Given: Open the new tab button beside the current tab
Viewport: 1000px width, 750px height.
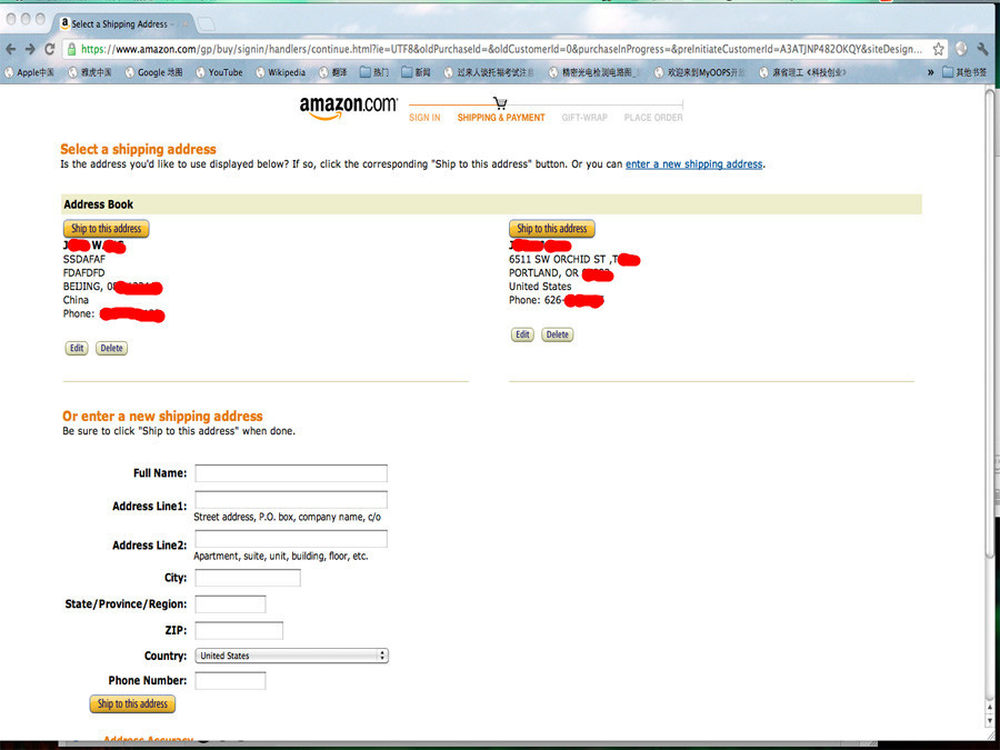Looking at the screenshot, I should pos(205,24).
